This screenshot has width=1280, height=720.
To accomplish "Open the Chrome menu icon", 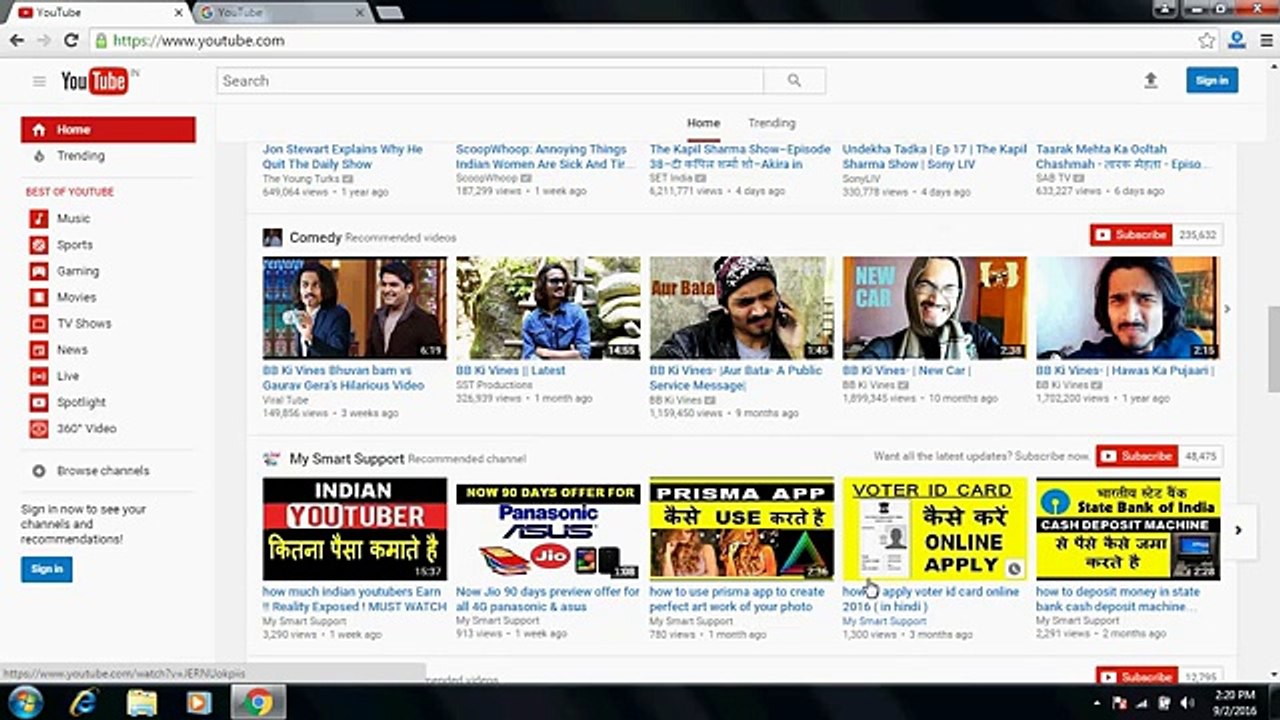I will [x=1265, y=41].
